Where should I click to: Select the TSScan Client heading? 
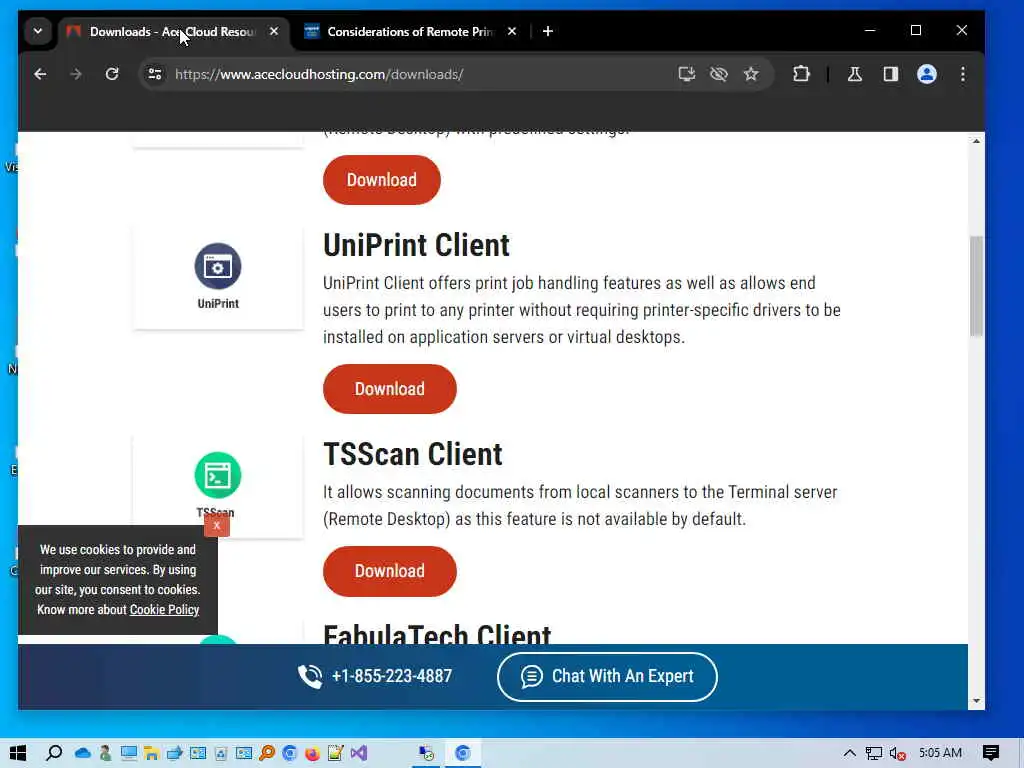pyautogui.click(x=413, y=455)
